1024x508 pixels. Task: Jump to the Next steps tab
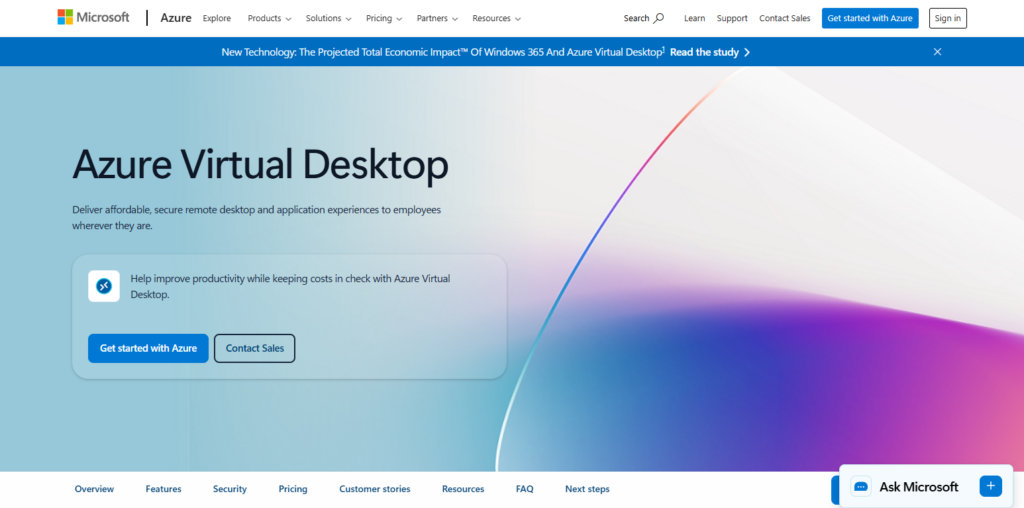(x=587, y=489)
